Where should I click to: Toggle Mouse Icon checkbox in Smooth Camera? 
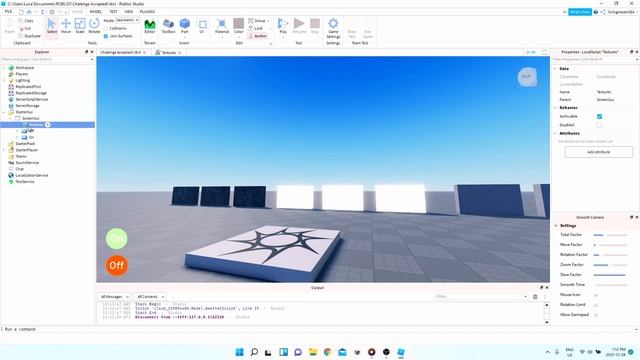[596, 295]
